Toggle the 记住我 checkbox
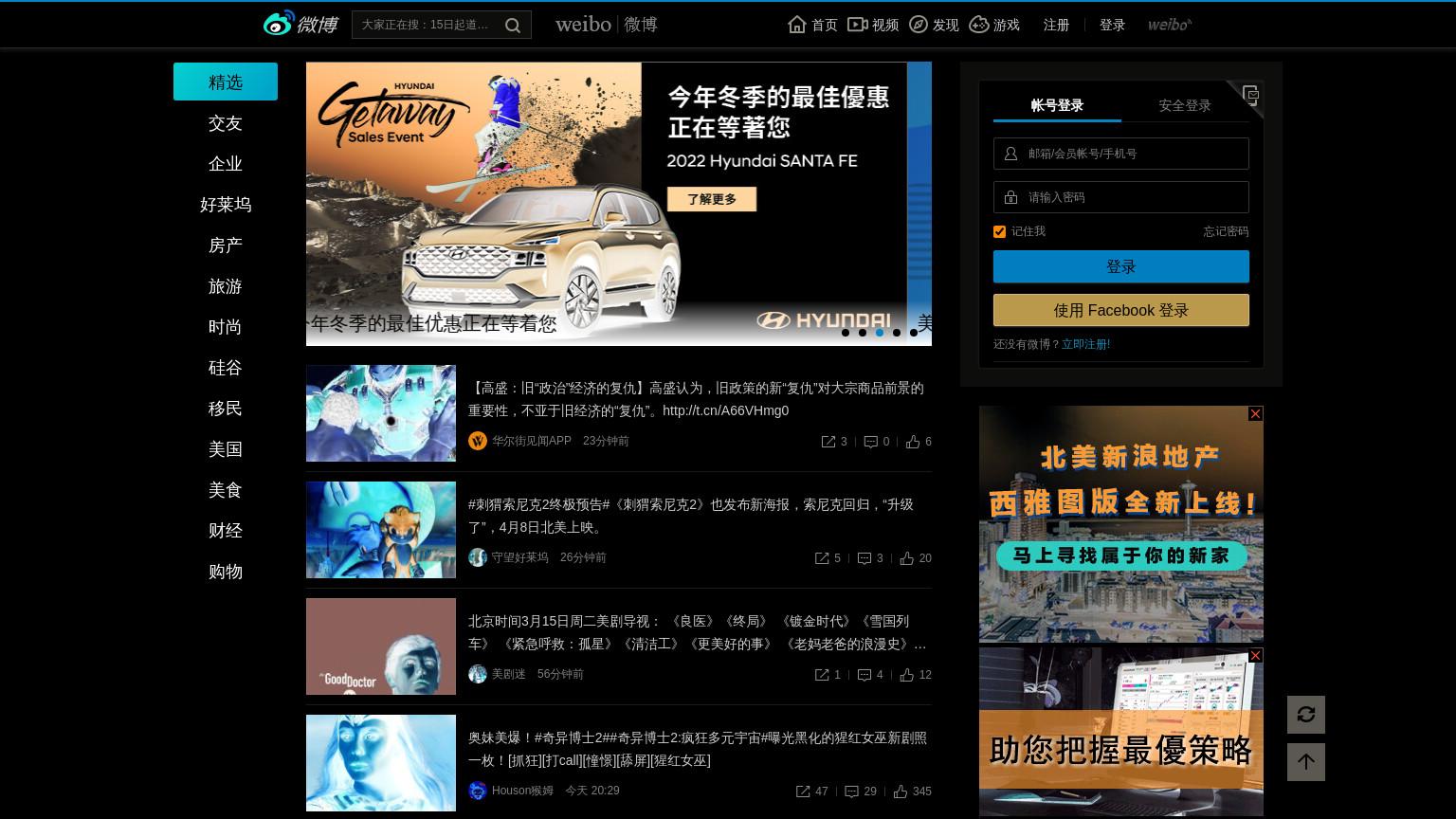The height and width of the screenshot is (819, 1456). tap(999, 231)
